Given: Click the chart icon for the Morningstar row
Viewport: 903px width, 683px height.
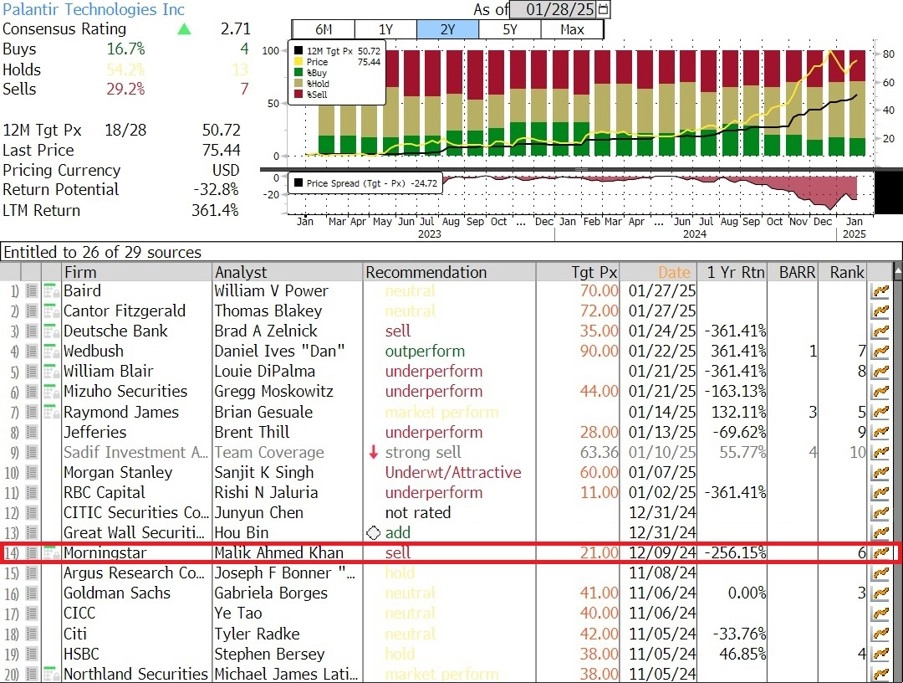Looking at the screenshot, I should [881, 553].
